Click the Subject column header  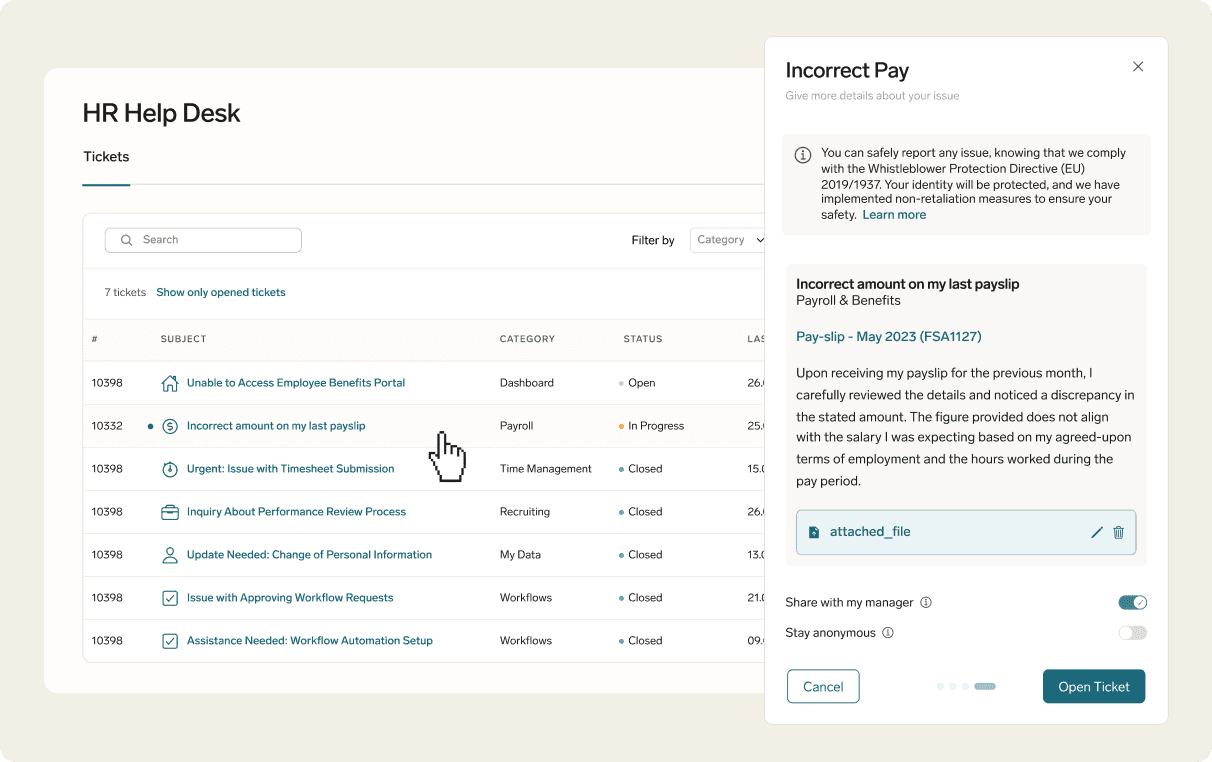coord(183,339)
